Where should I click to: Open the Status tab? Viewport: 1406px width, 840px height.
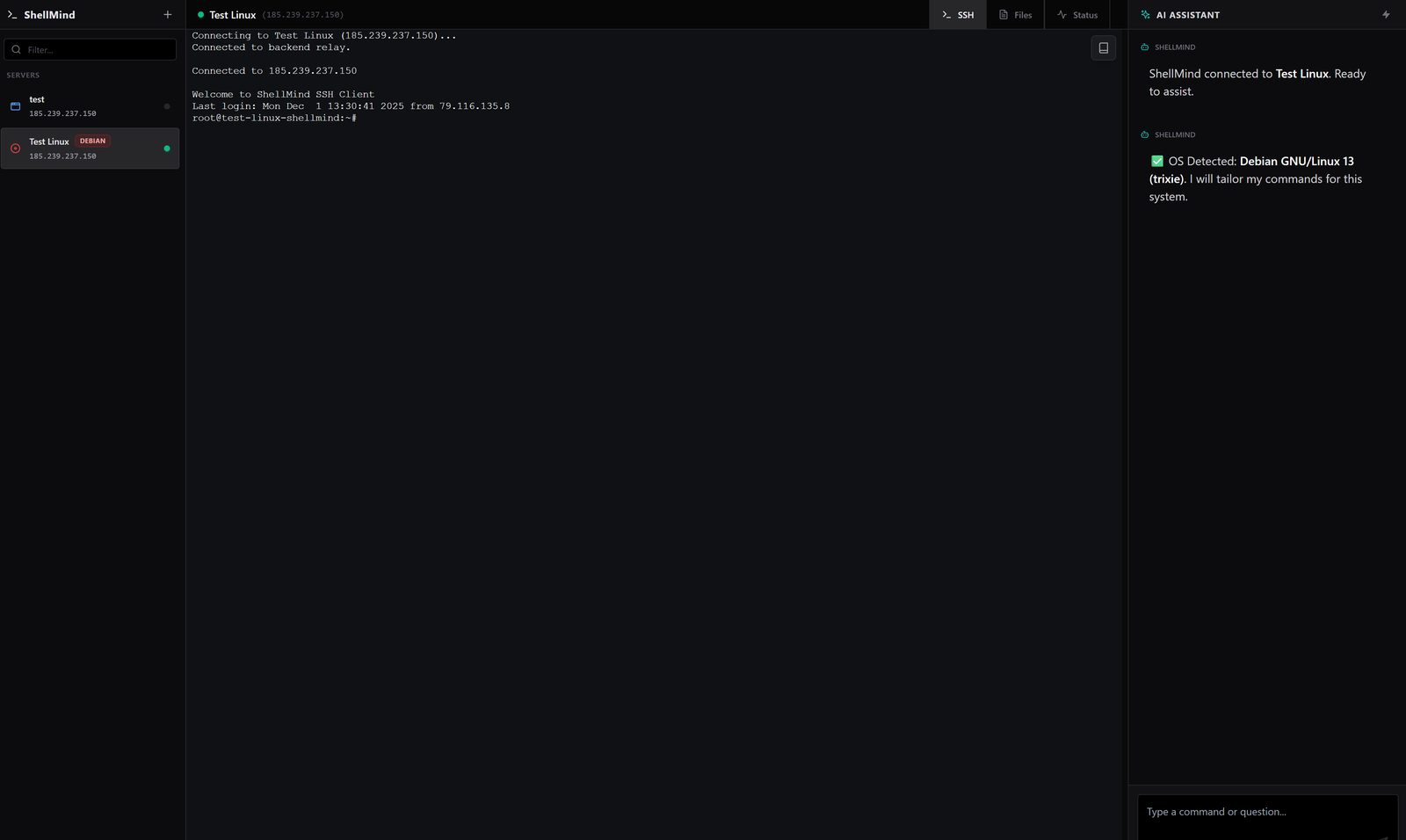pos(1078,14)
